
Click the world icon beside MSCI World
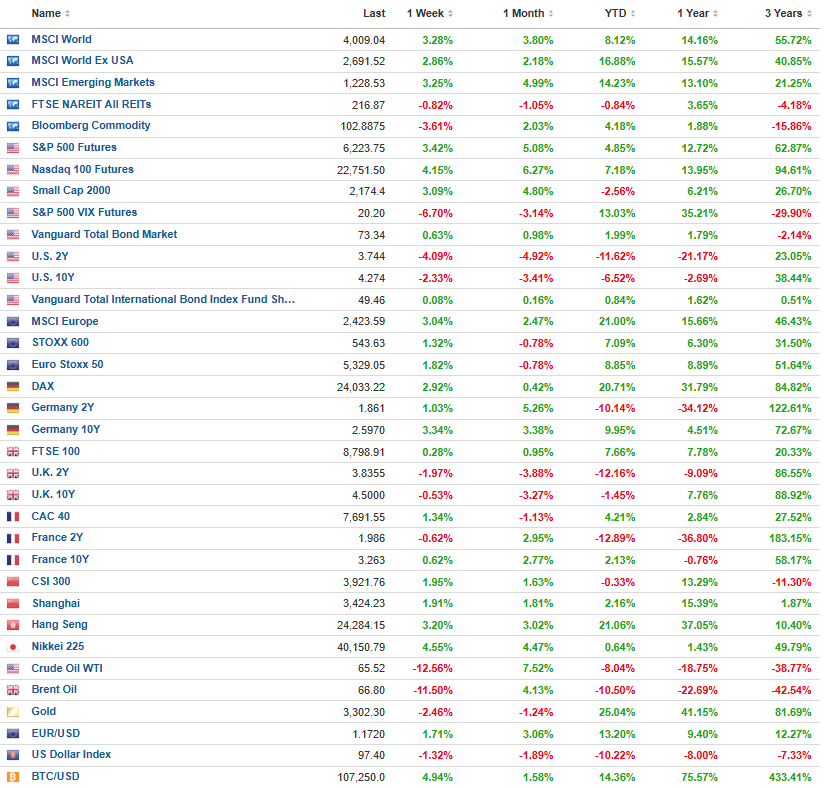pos(13,39)
